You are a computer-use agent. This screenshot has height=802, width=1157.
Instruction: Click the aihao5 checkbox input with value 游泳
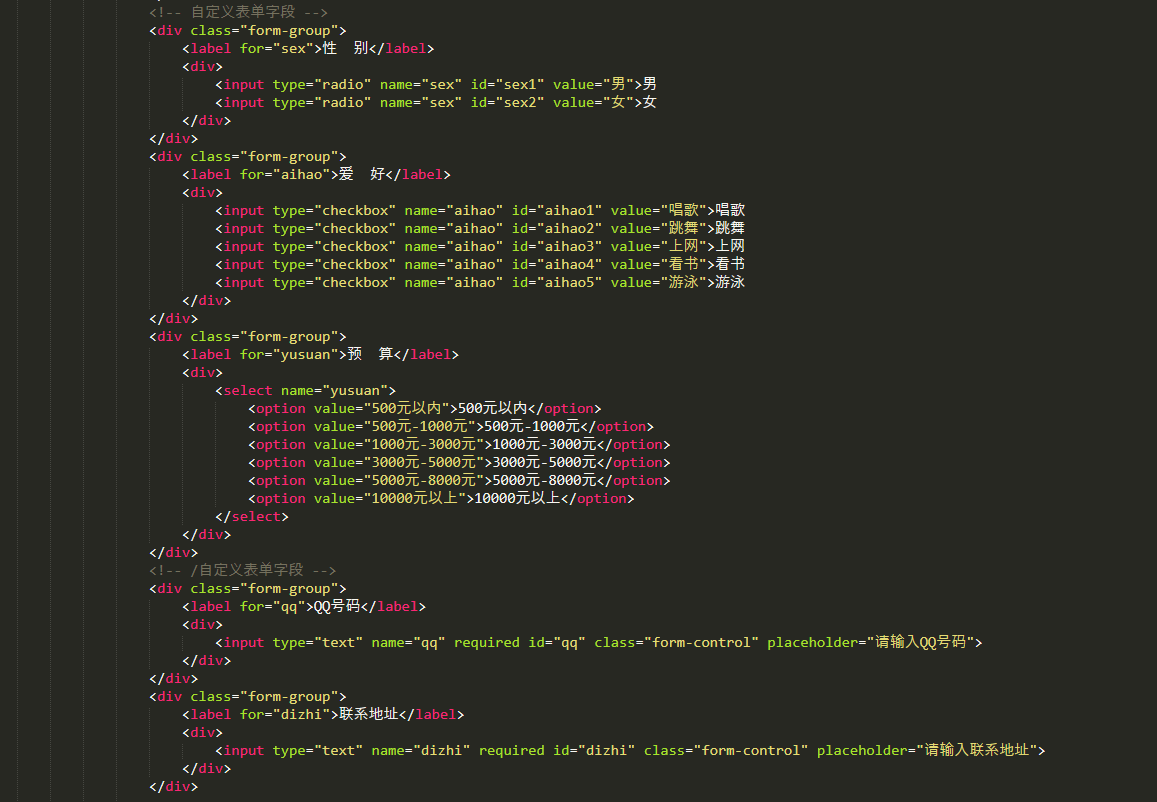480,282
